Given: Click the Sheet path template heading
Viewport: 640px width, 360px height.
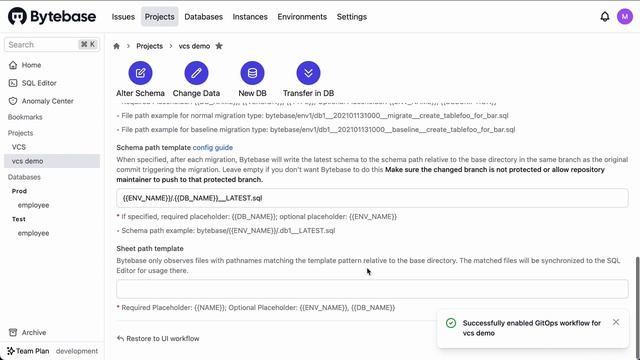Looking at the screenshot, I should pyautogui.click(x=150, y=249).
